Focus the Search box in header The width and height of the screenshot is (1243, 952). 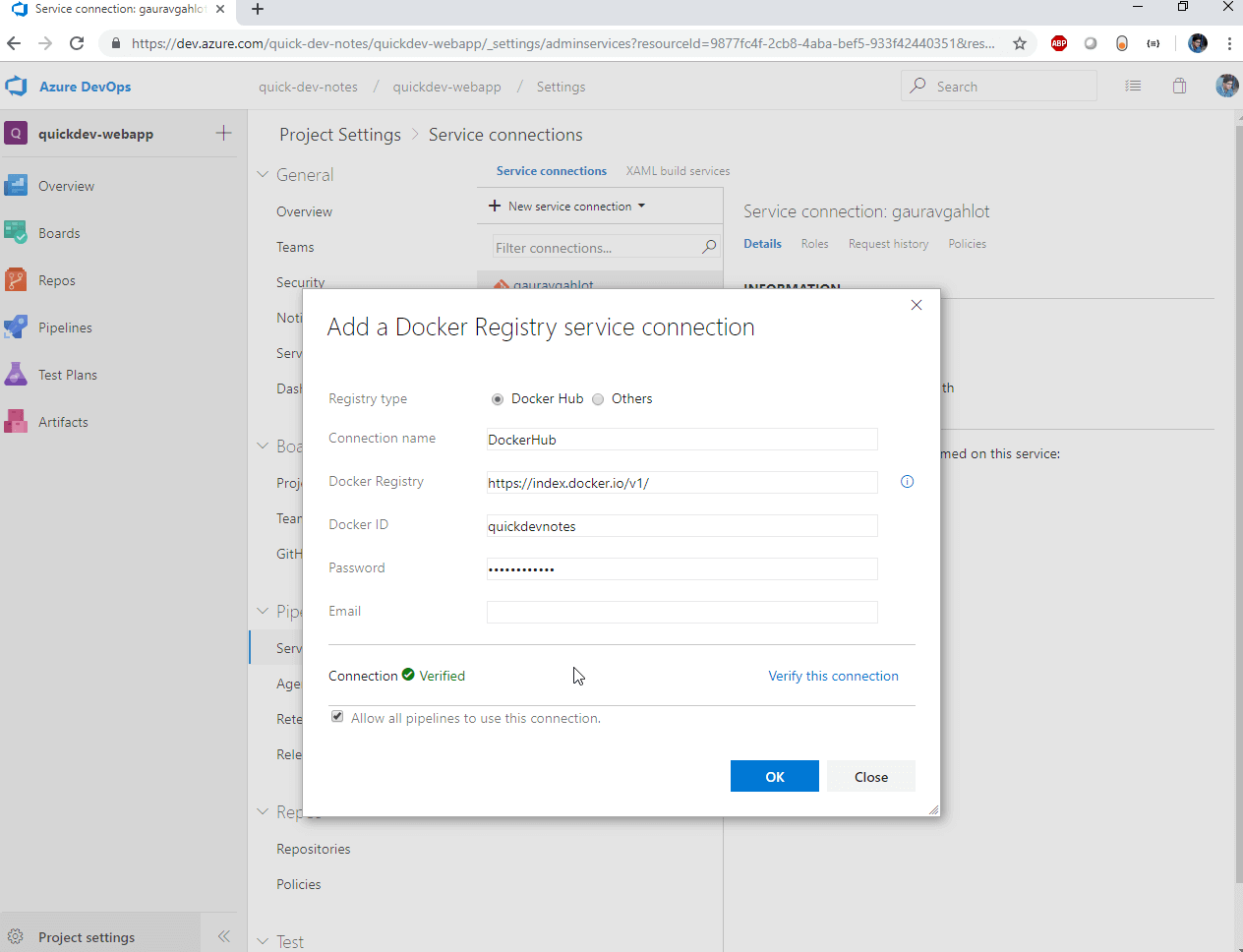pos(999,86)
